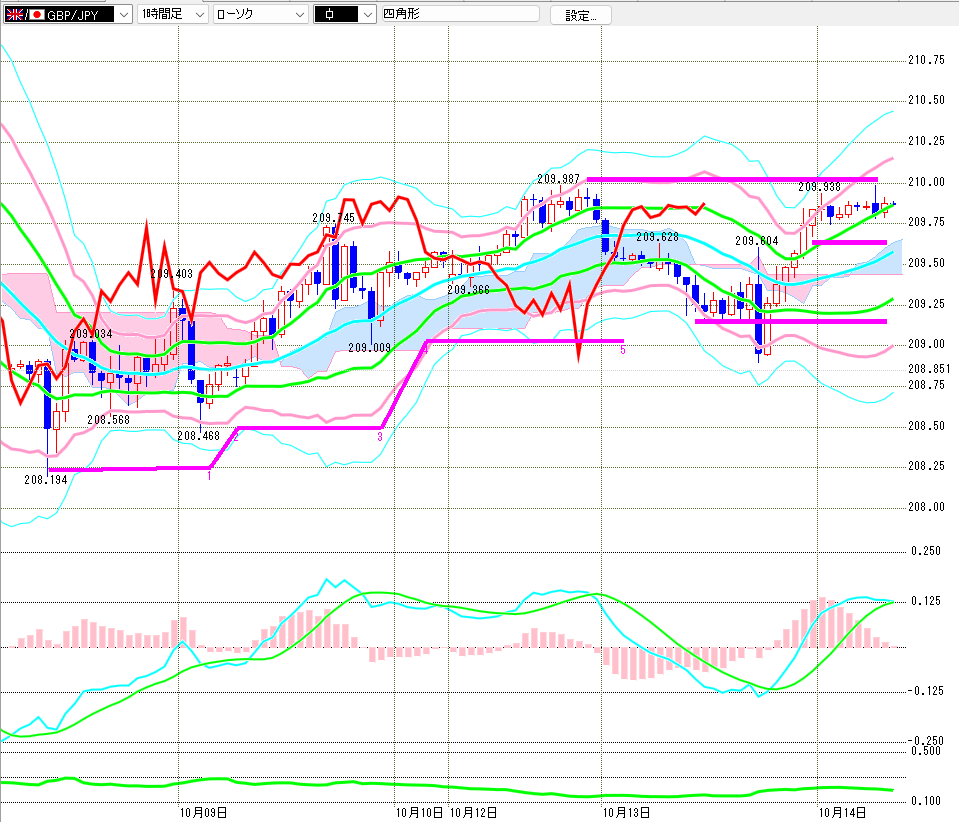This screenshot has width=959, height=822.
Task: Click the 210.75 price axis value
Action: [926, 60]
